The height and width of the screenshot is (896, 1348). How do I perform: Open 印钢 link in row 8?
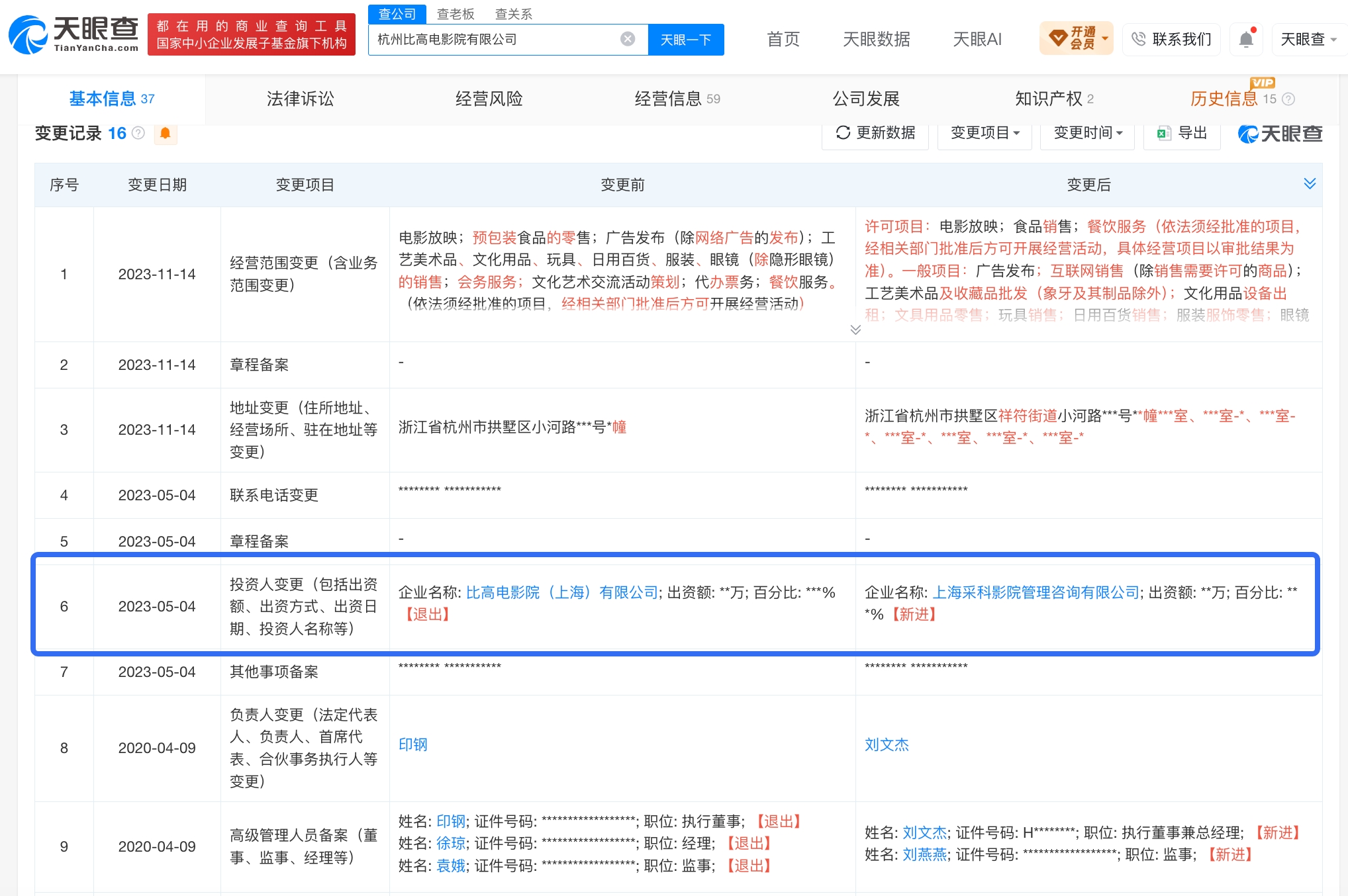tap(413, 744)
